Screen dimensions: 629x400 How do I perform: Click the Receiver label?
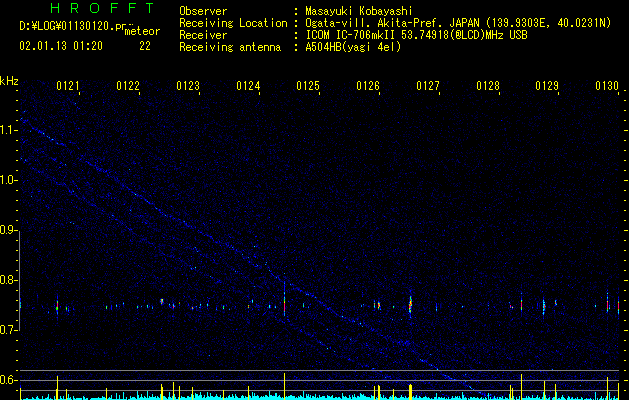click(203, 35)
